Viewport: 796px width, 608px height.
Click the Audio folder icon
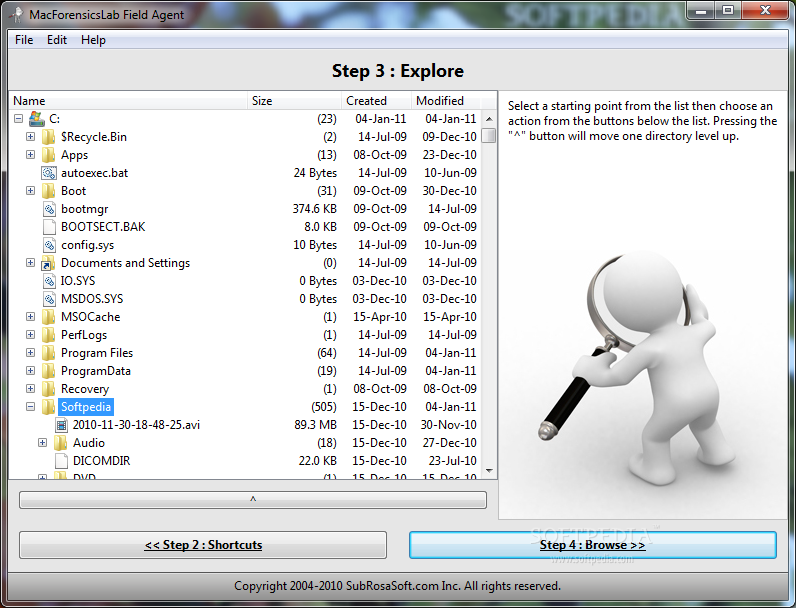[x=60, y=443]
